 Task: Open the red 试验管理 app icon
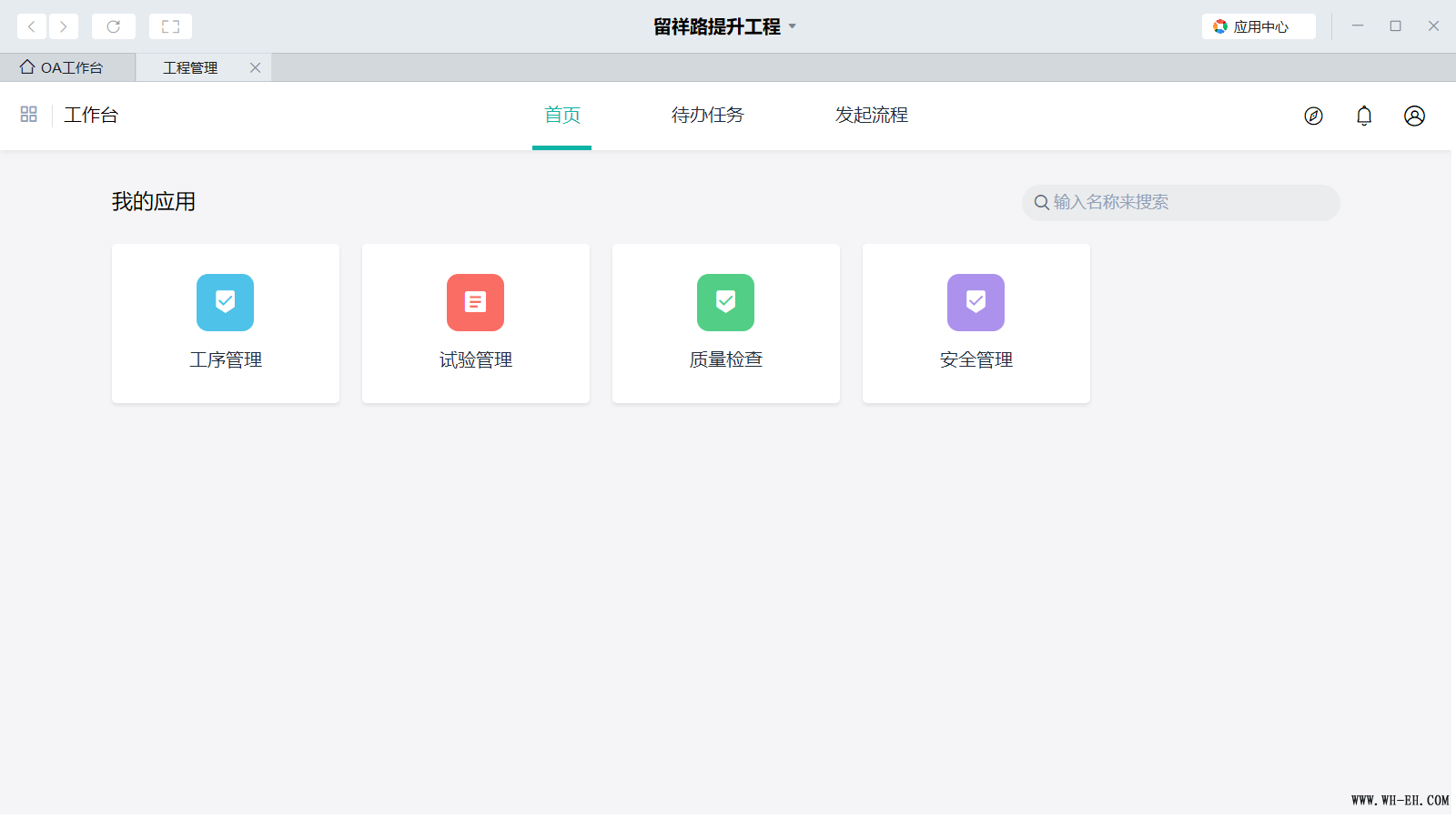475,303
